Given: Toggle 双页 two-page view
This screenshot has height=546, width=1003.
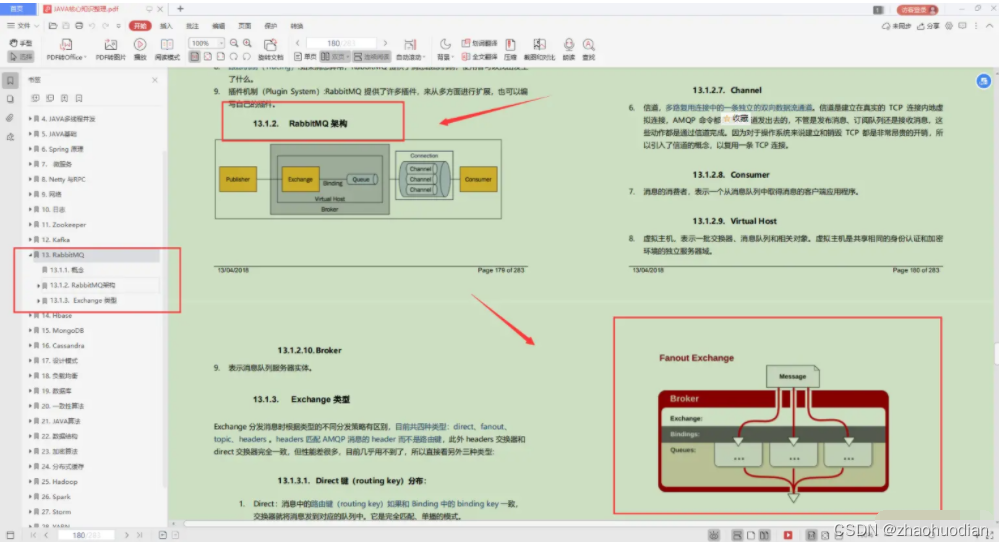Looking at the screenshot, I should coord(335,57).
